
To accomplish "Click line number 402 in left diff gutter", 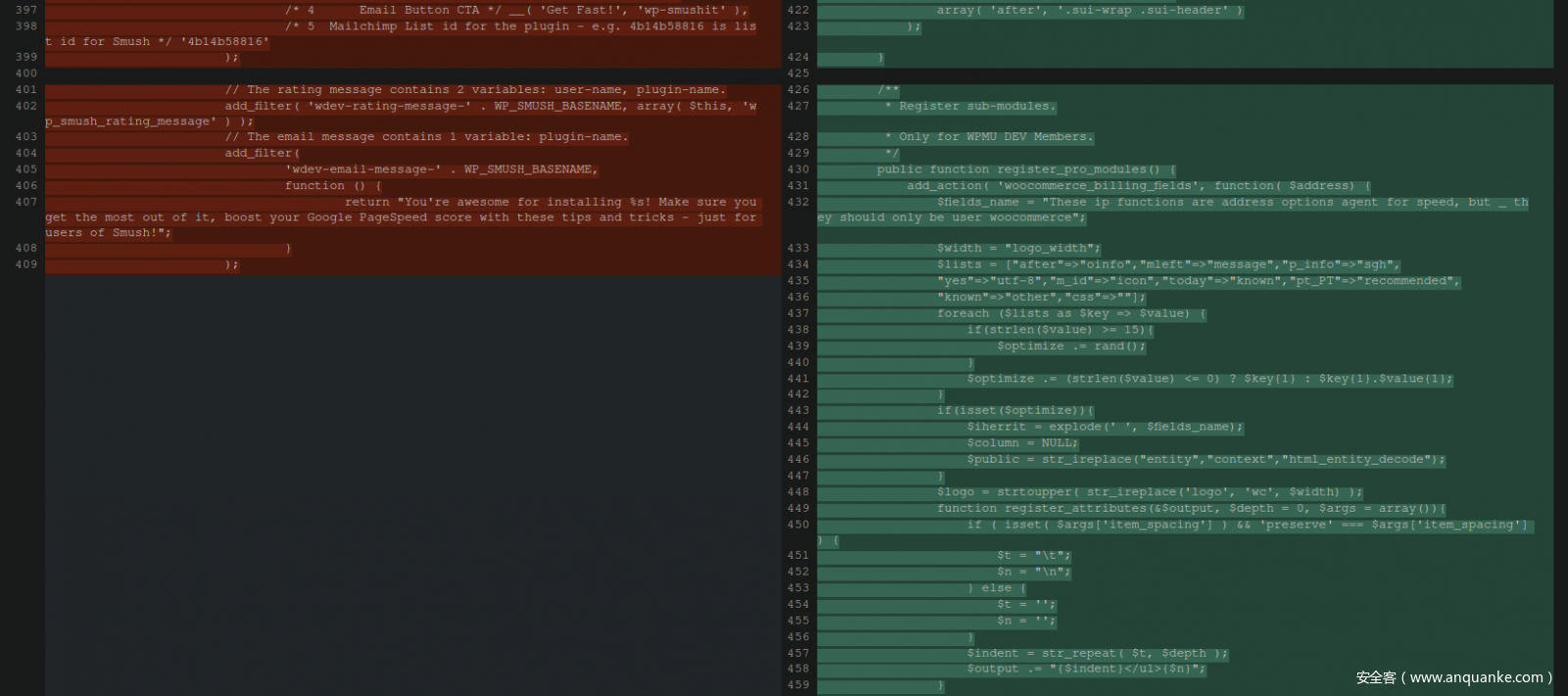I will (x=25, y=106).
